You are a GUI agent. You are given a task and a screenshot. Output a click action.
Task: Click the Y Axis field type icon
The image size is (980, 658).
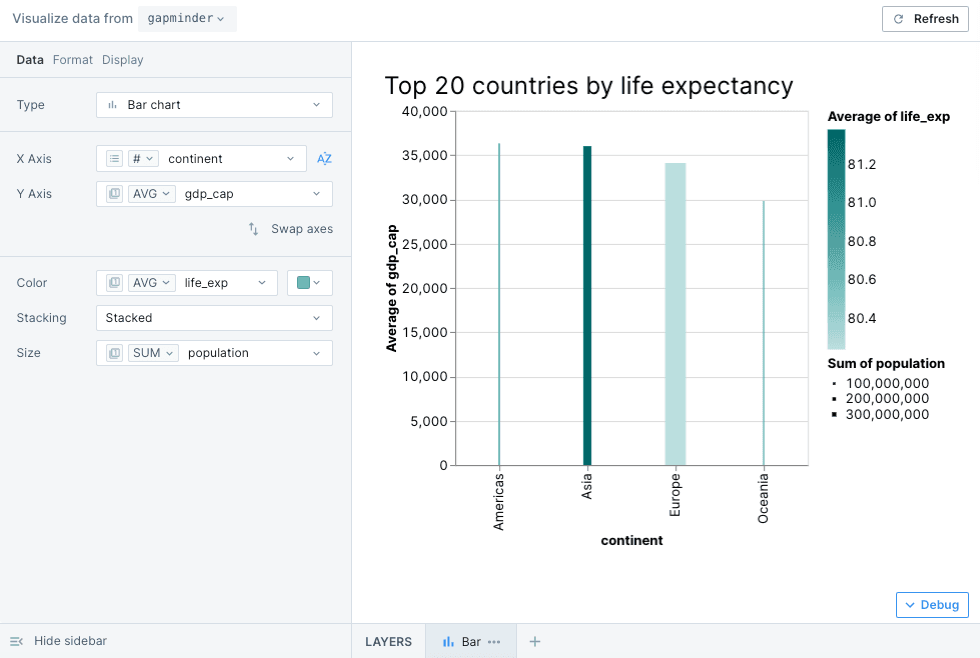click(x=114, y=194)
